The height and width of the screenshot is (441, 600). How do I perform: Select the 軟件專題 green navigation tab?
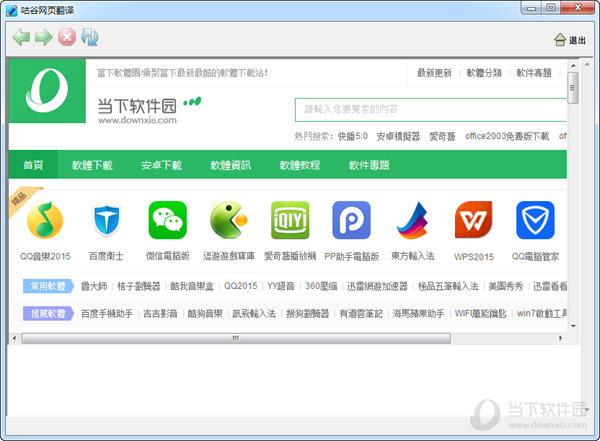pos(369,165)
